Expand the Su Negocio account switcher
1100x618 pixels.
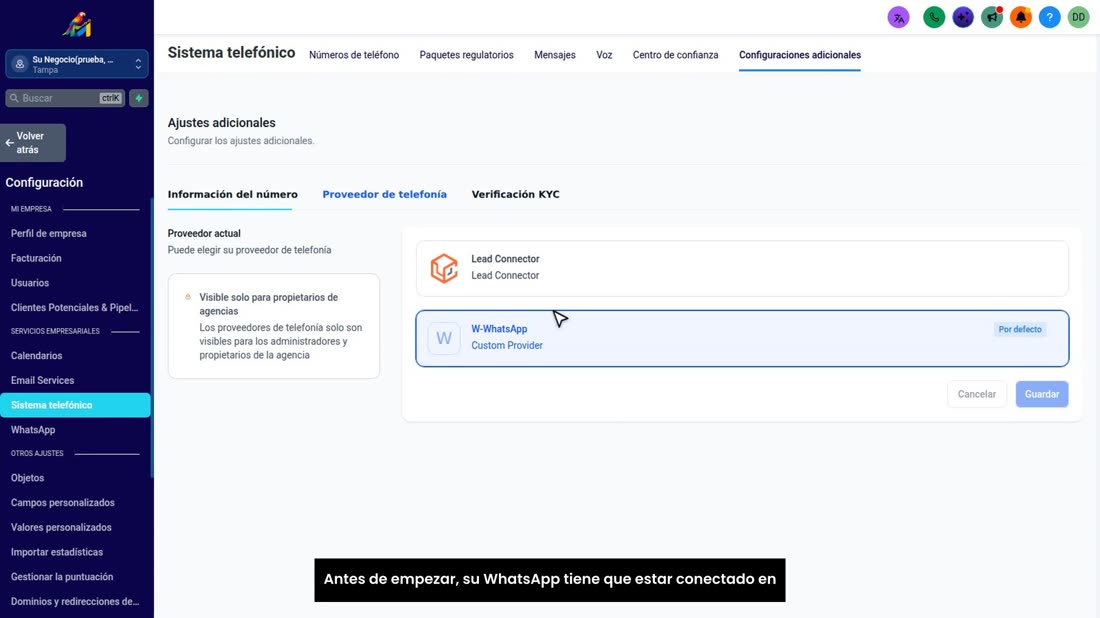click(x=77, y=64)
